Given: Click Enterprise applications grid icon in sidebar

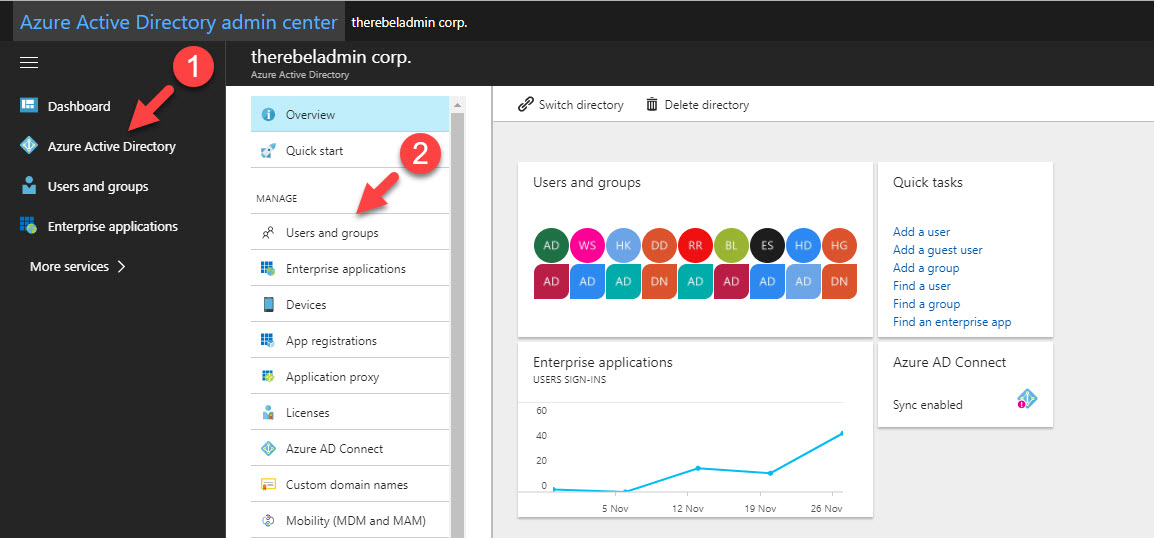Looking at the screenshot, I should [28, 226].
